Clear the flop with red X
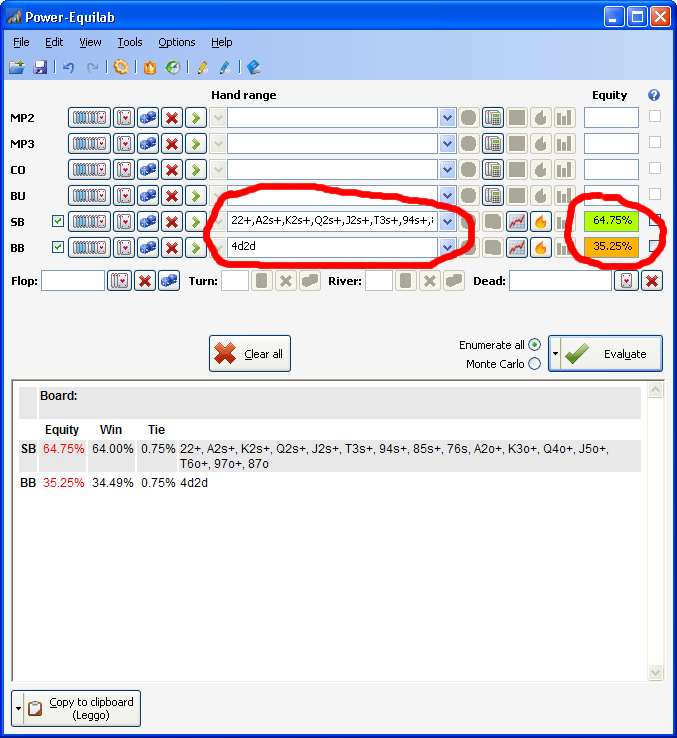This screenshot has height=738, width=677. pyautogui.click(x=145, y=281)
